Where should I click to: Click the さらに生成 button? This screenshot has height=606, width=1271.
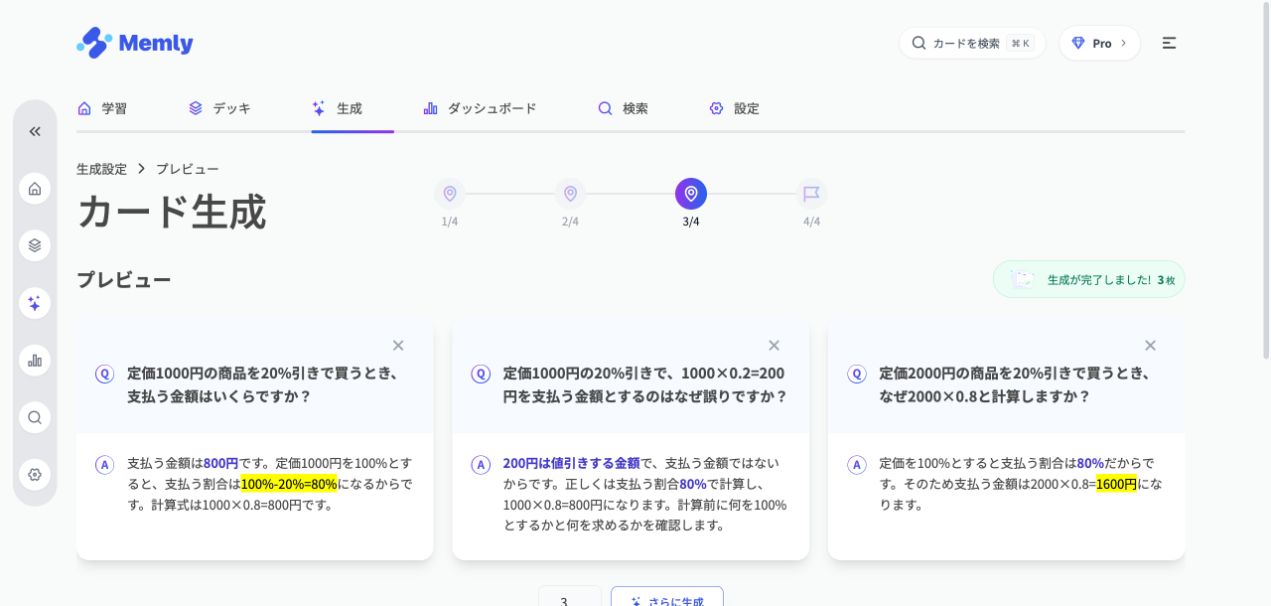[x=667, y=596]
